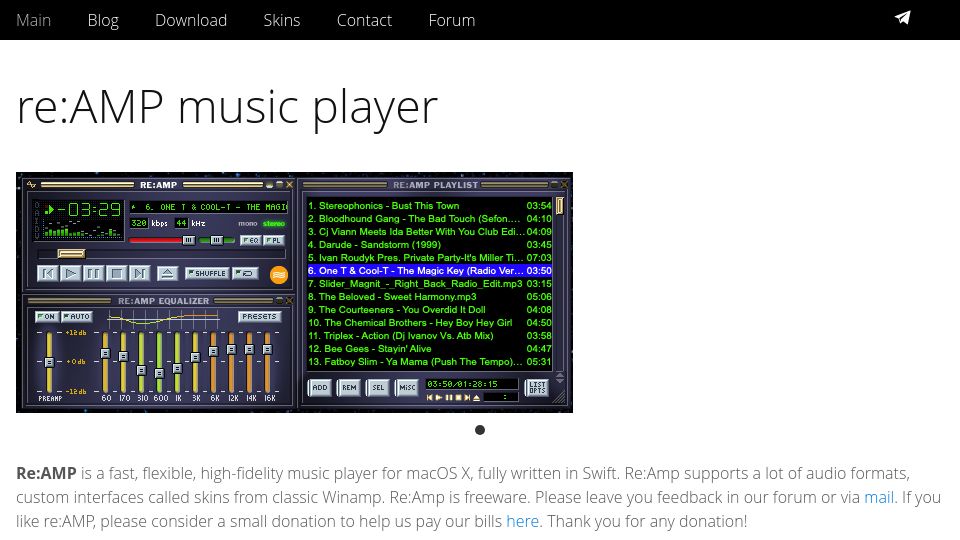This screenshot has height=540, width=960.
Task: Open the playlist SEL menu button
Action: 378,388
